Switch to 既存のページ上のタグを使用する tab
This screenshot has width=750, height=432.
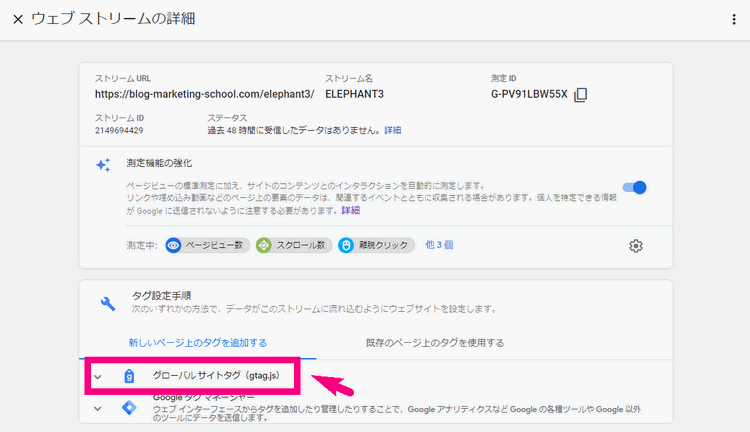tap(435, 343)
